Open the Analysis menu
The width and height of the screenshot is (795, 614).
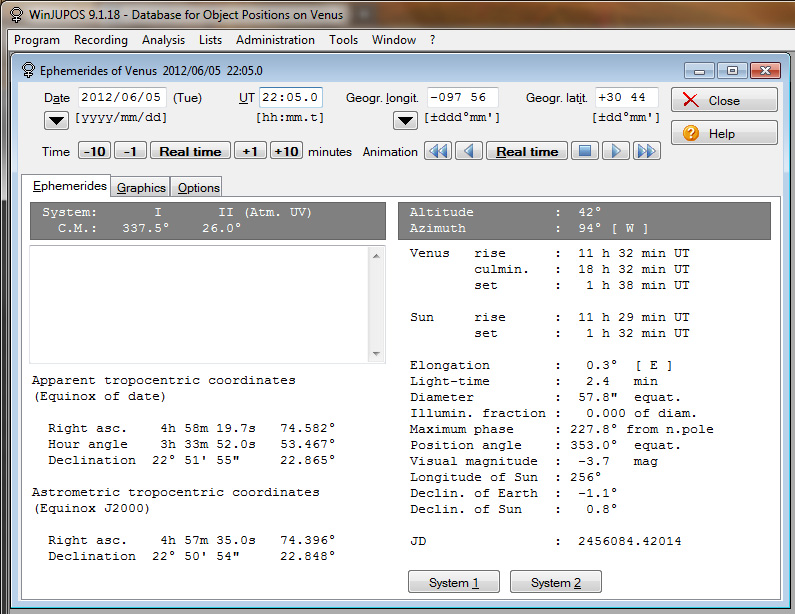point(163,40)
